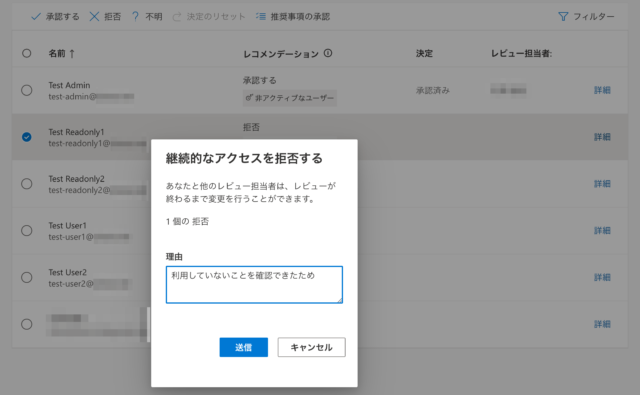640x395 pixels.
Task: Click the 名前 sort arrow icon
Action: (72, 53)
